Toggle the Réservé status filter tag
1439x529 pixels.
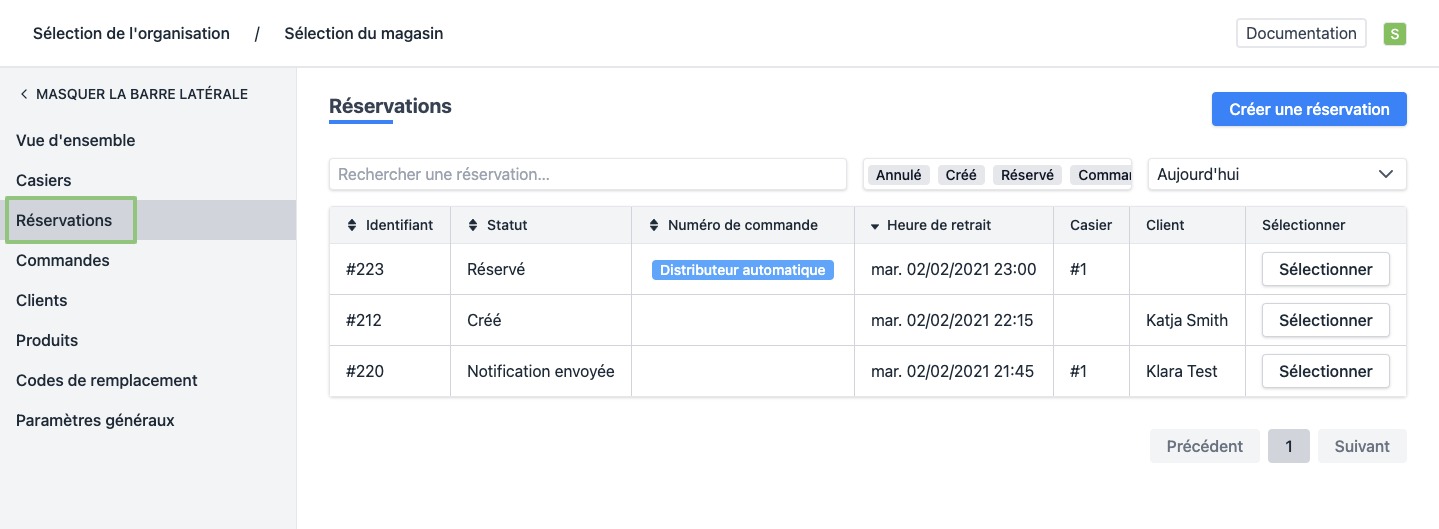(1027, 175)
